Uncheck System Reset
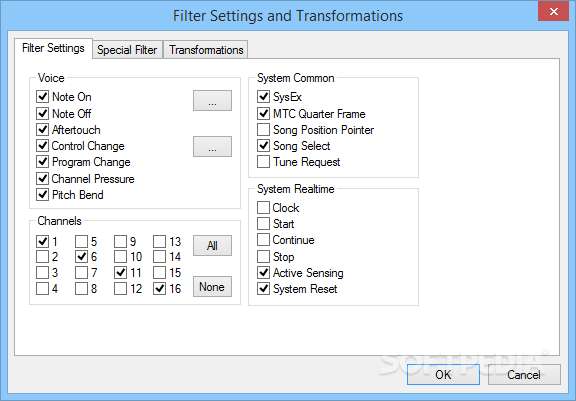576x401 pixels. (263, 289)
